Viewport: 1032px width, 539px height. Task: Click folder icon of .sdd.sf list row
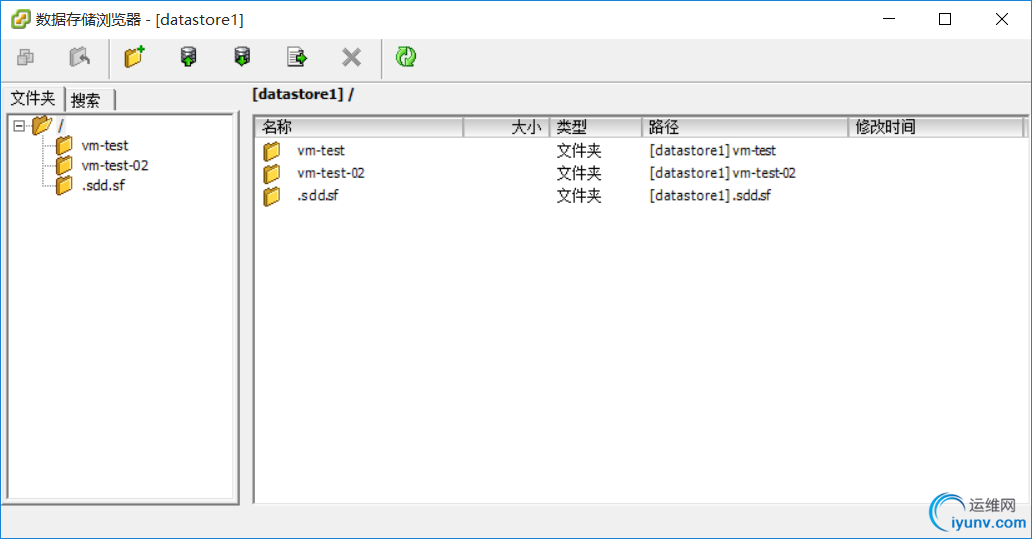point(272,196)
